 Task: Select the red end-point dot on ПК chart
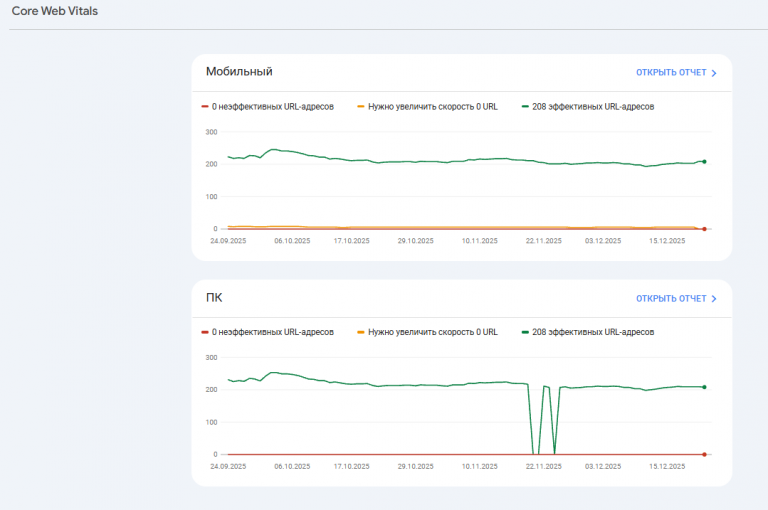[704, 454]
